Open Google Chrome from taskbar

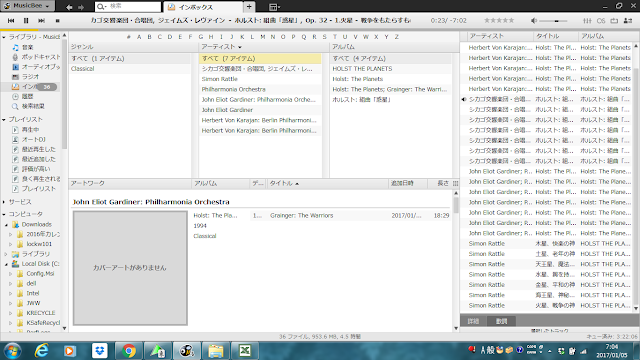[129, 351]
